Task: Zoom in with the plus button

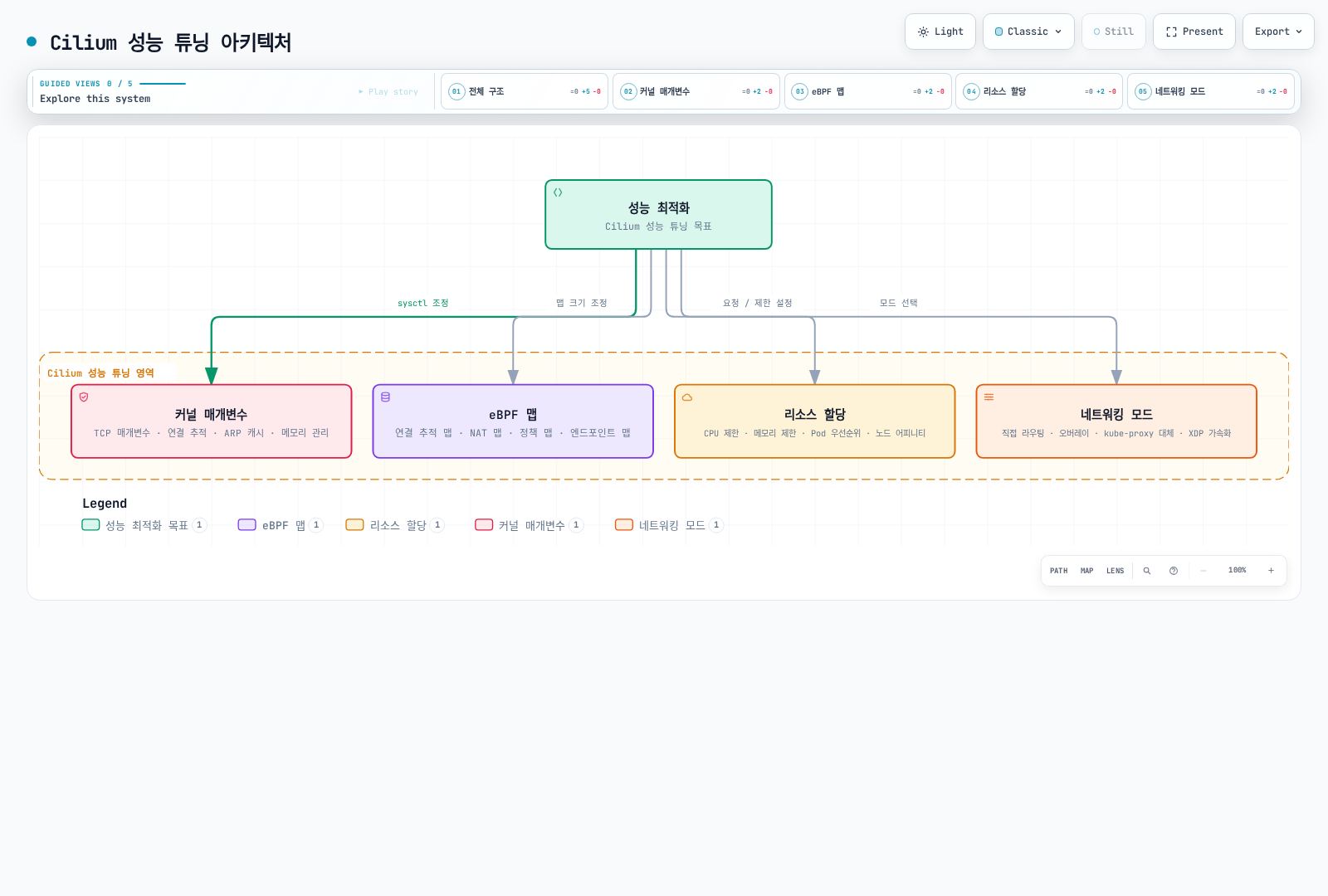Action: coord(1271,571)
